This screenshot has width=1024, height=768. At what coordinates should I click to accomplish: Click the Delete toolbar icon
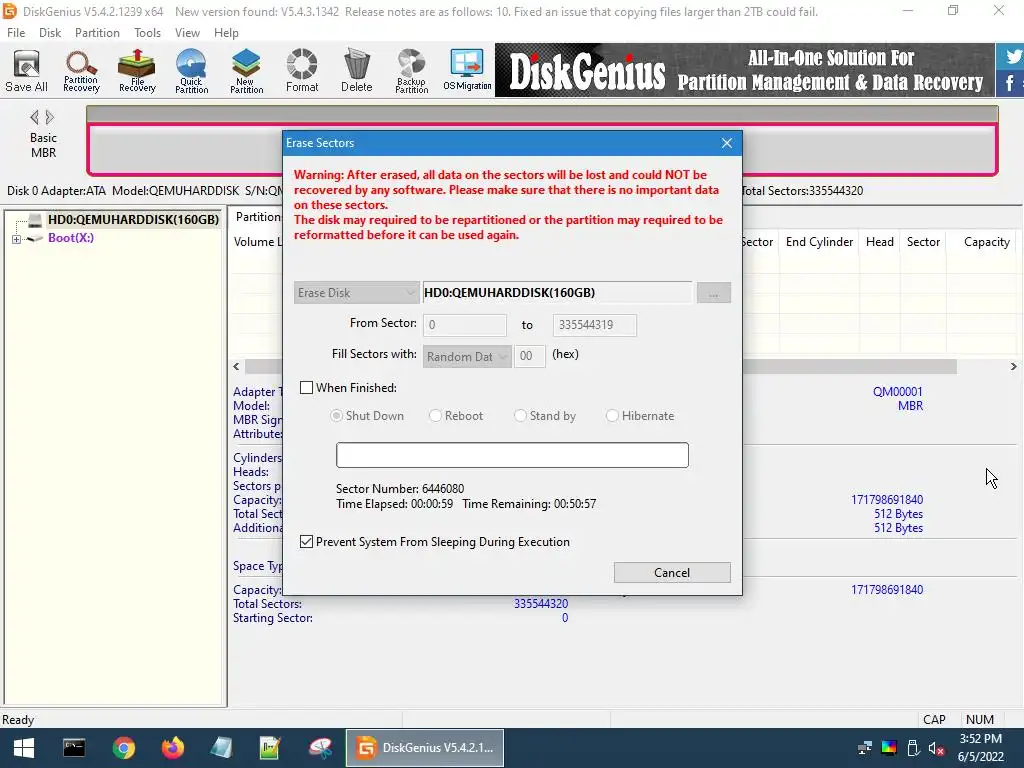pos(357,71)
